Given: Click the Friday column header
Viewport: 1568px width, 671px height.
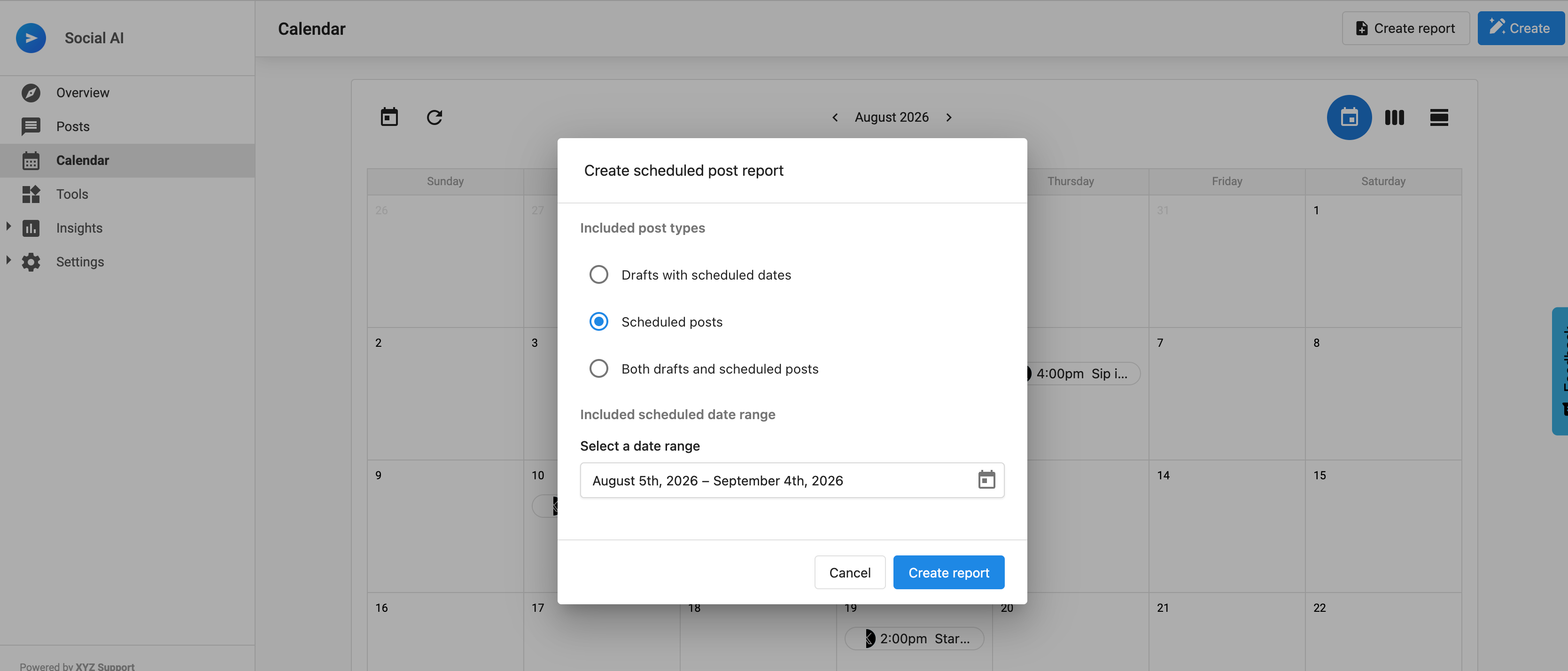Looking at the screenshot, I should [x=1226, y=181].
